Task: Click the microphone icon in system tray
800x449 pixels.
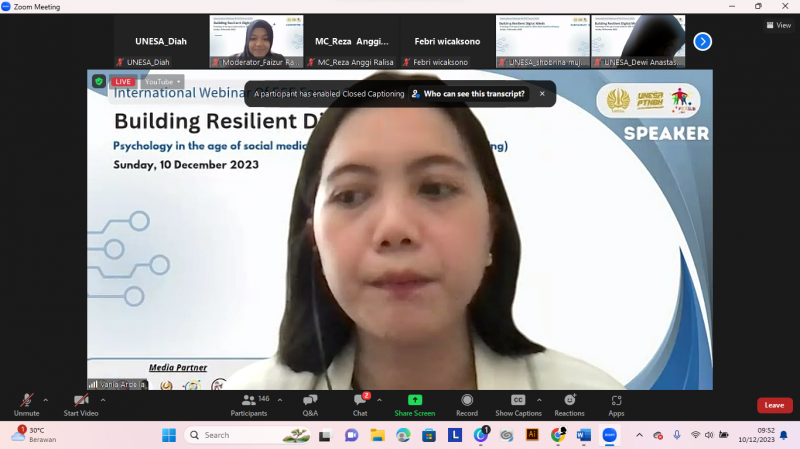Action: pos(677,435)
